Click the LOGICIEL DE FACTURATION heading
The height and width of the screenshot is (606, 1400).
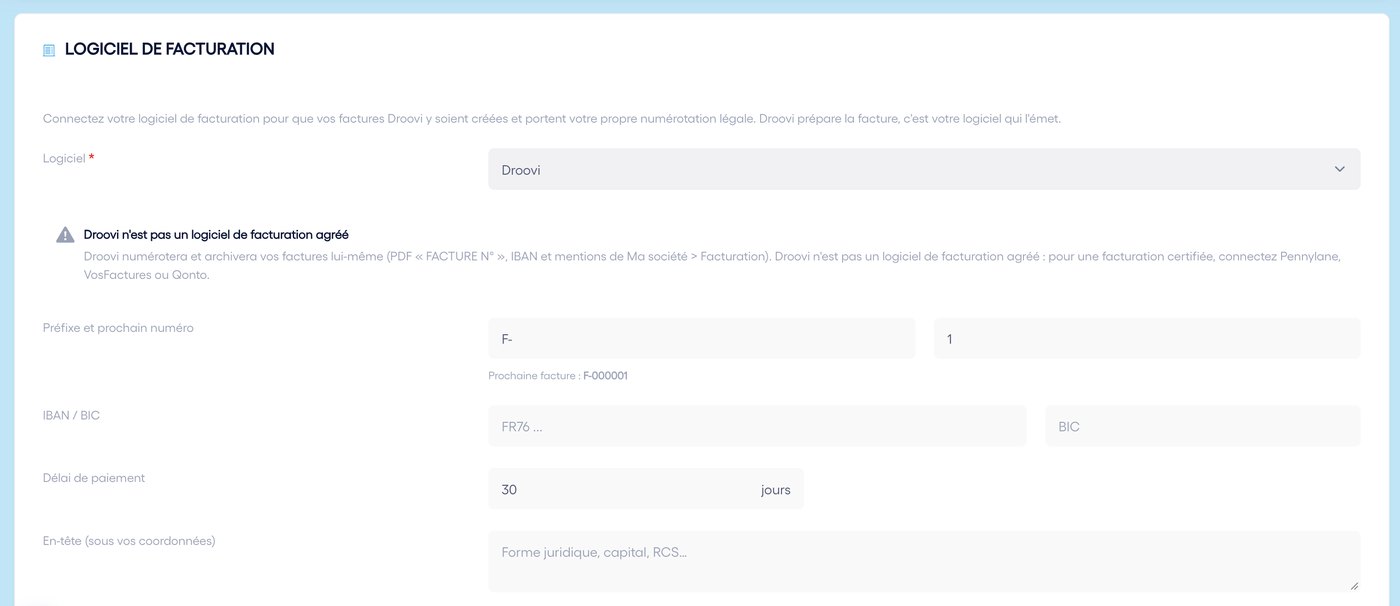(x=169, y=49)
